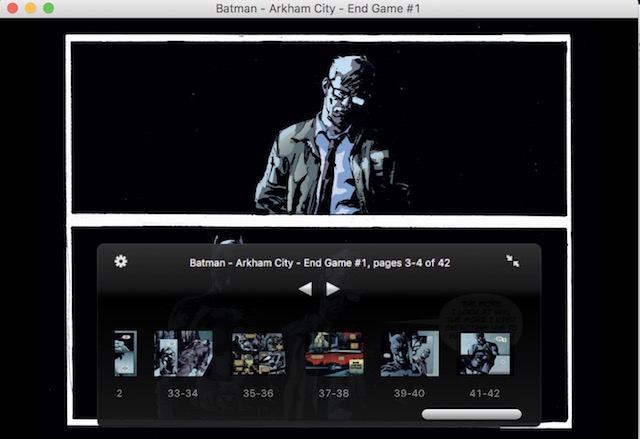
Task: Open the pages 37-38 thumbnail
Action: 334,353
